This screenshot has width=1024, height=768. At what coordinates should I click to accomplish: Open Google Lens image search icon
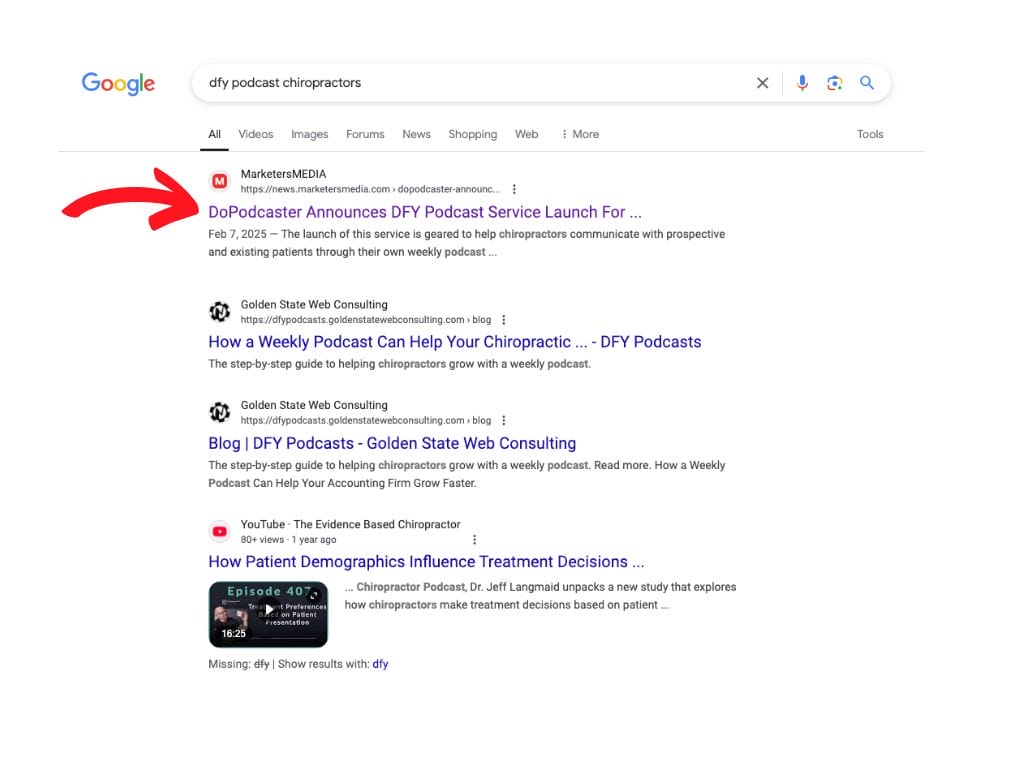point(834,83)
